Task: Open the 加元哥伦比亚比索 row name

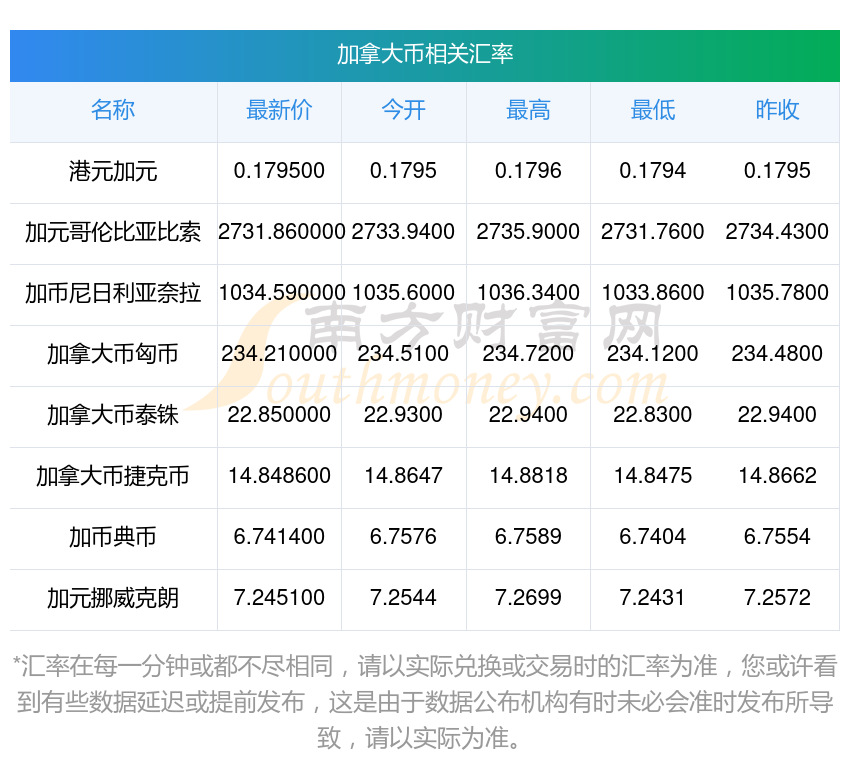Action: [x=113, y=232]
